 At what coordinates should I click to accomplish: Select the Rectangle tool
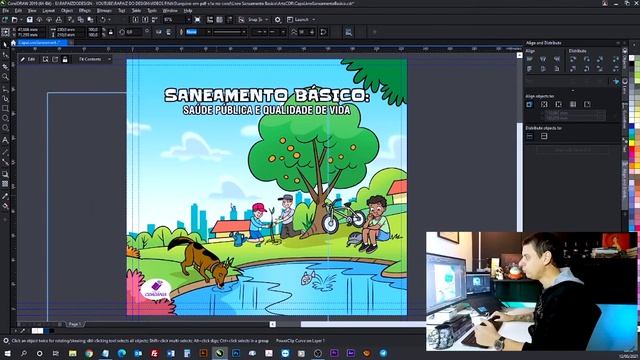pyautogui.click(x=5, y=108)
